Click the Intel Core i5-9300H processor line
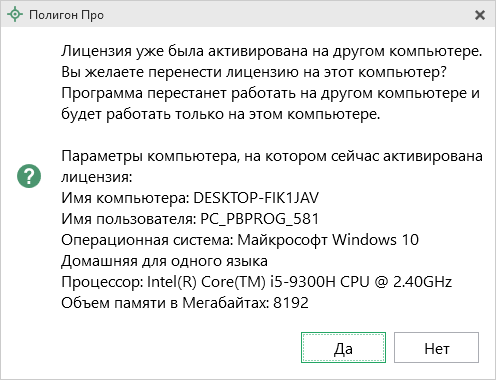 257,282
